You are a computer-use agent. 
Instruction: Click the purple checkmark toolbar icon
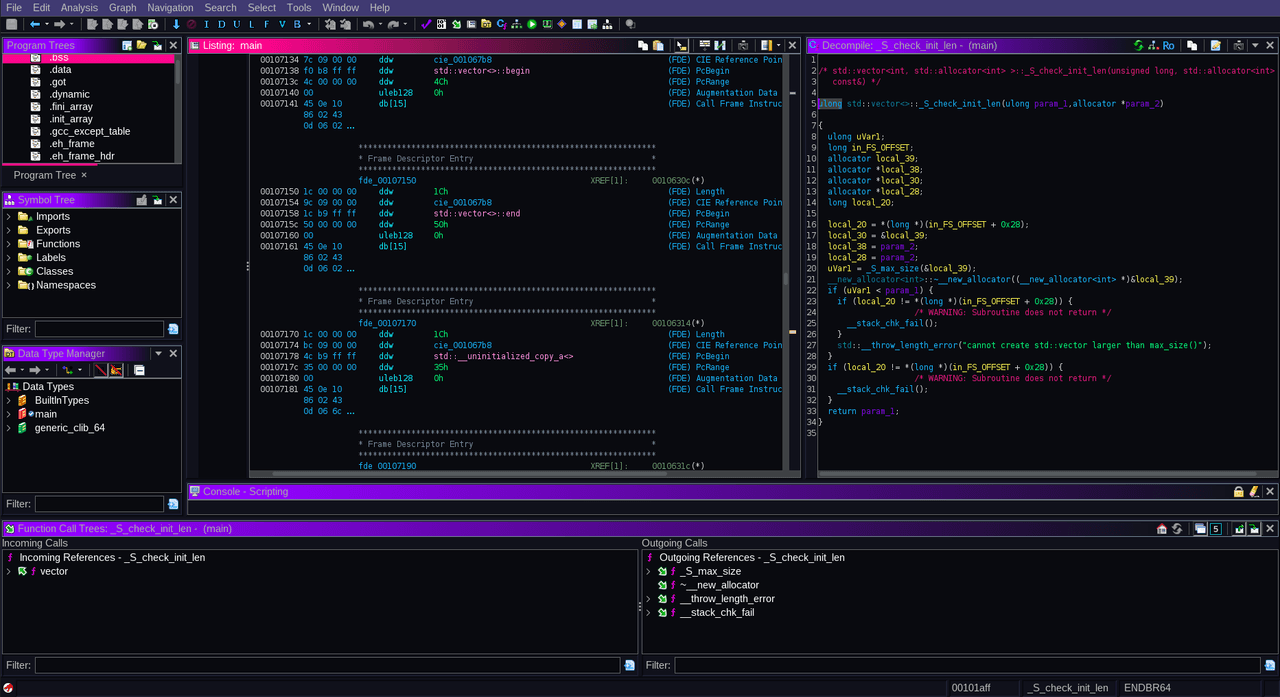(x=426, y=24)
